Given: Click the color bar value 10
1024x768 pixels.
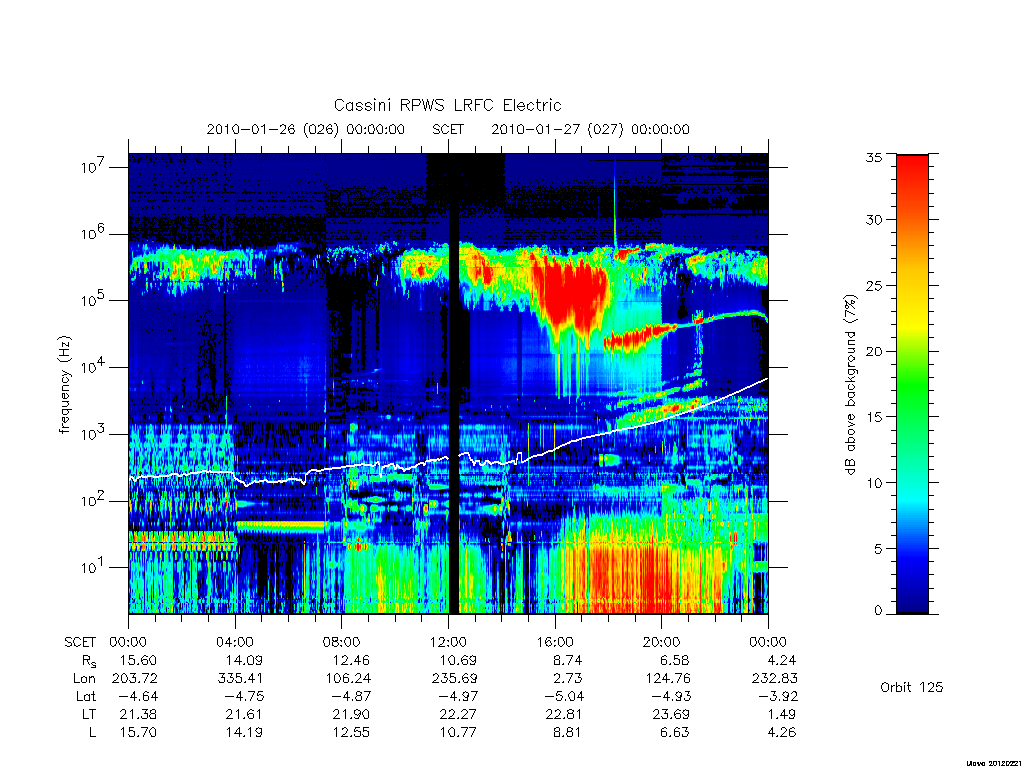Looking at the screenshot, I should coord(874,483).
